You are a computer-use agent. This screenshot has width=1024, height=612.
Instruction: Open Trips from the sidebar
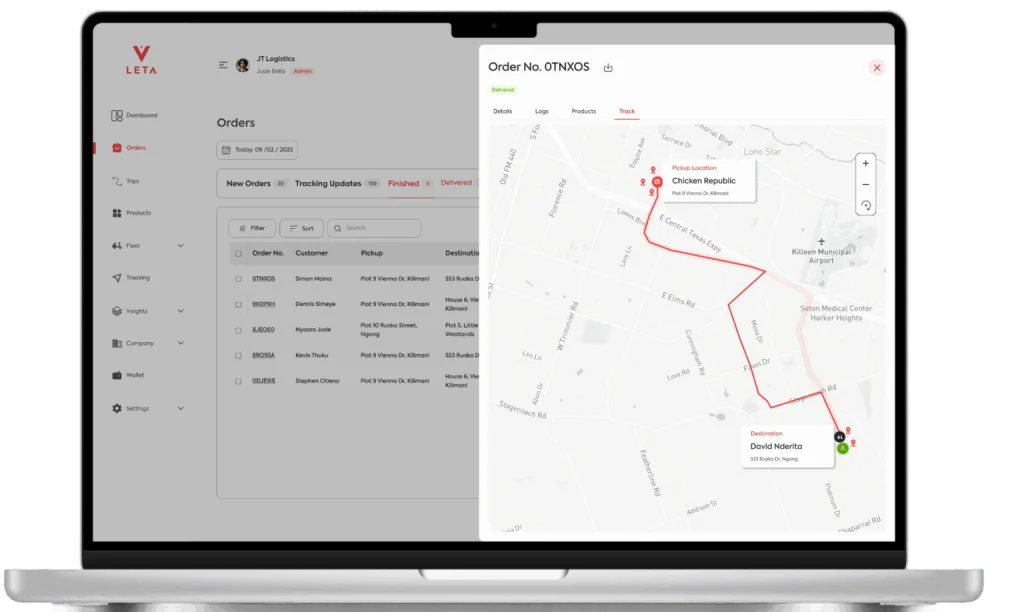[117, 181]
